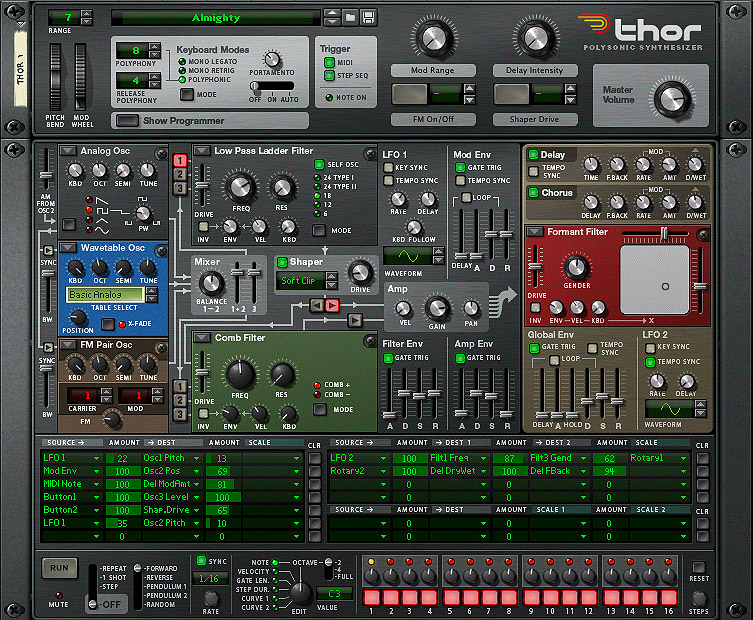This screenshot has height=620, width=753.
Task: Adjust the portamento mode slider switch
Action: 272,86
